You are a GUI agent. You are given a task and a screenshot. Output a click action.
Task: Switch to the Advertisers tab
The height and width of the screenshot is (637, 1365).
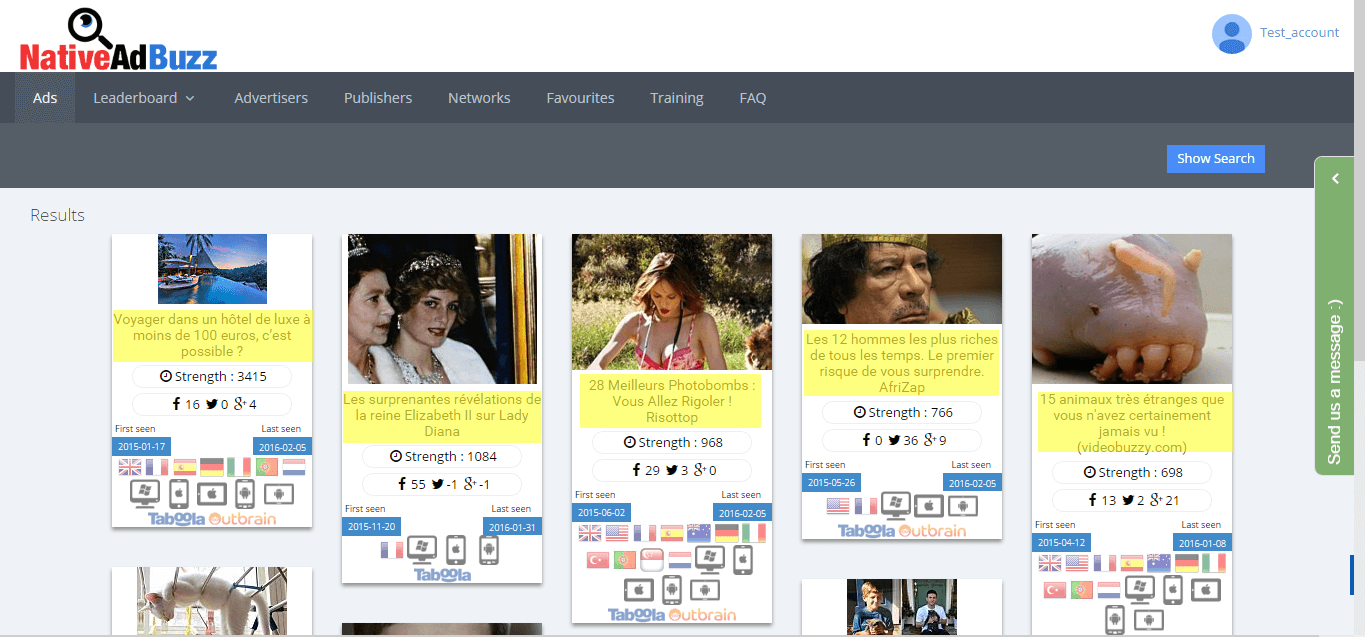[x=271, y=97]
